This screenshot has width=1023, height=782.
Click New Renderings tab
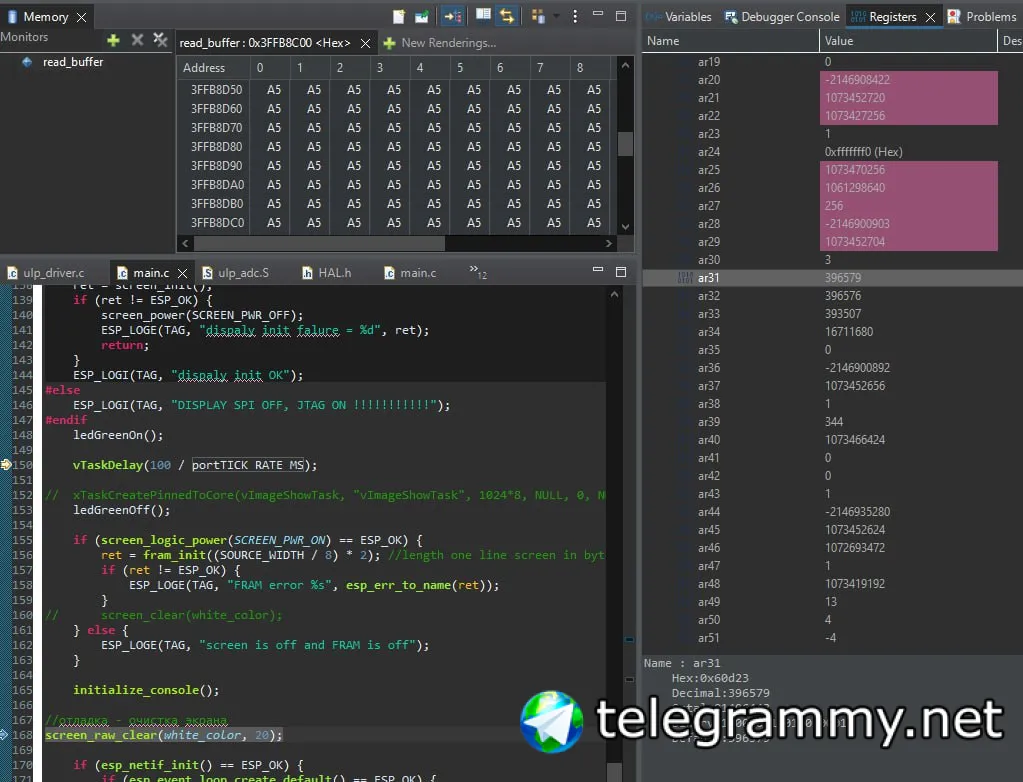pyautogui.click(x=440, y=43)
